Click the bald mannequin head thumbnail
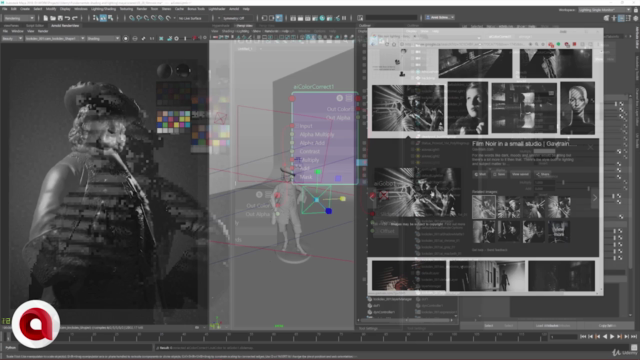The image size is (640, 360). [x=577, y=108]
